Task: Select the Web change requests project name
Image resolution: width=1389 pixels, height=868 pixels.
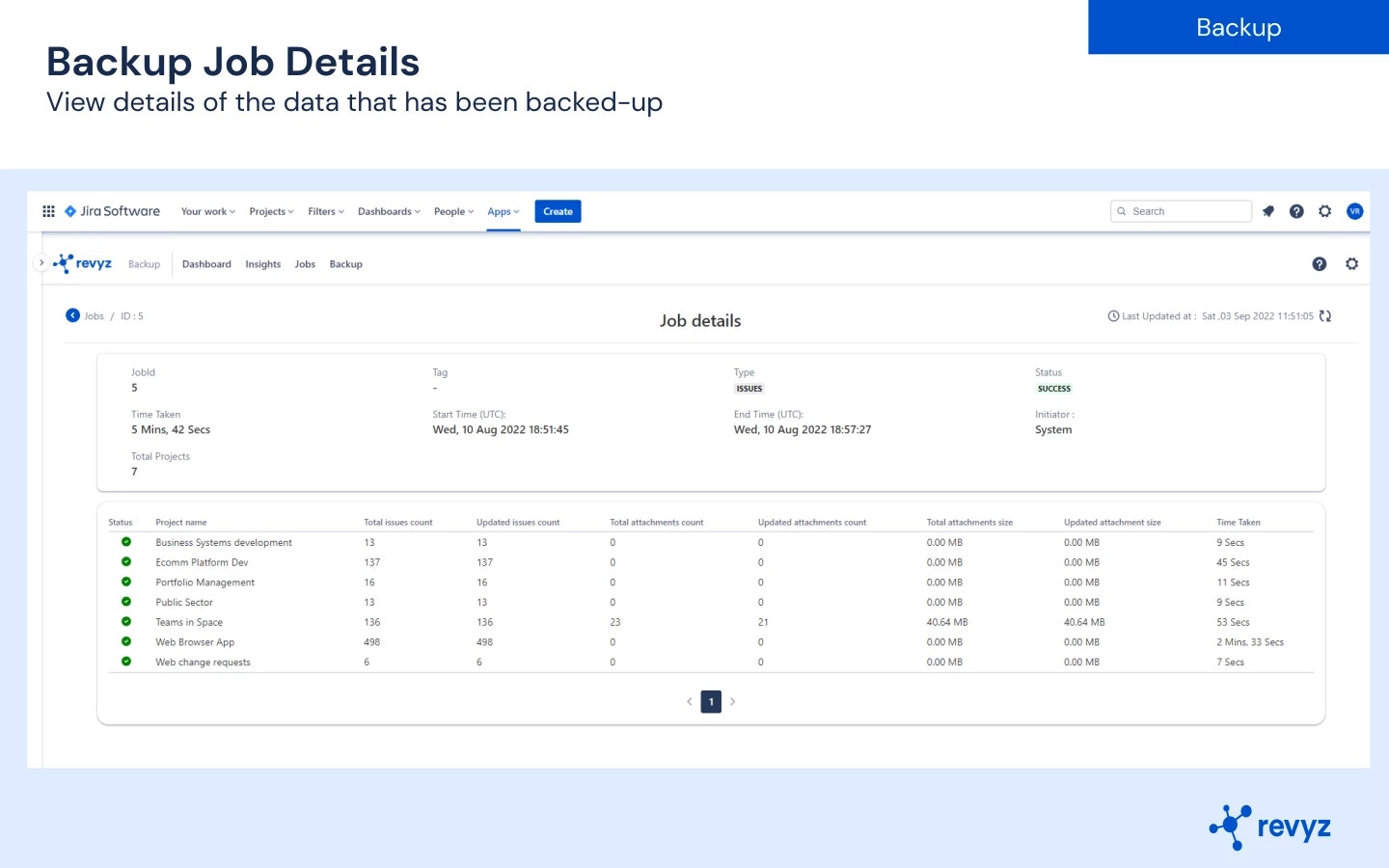Action: click(x=203, y=662)
